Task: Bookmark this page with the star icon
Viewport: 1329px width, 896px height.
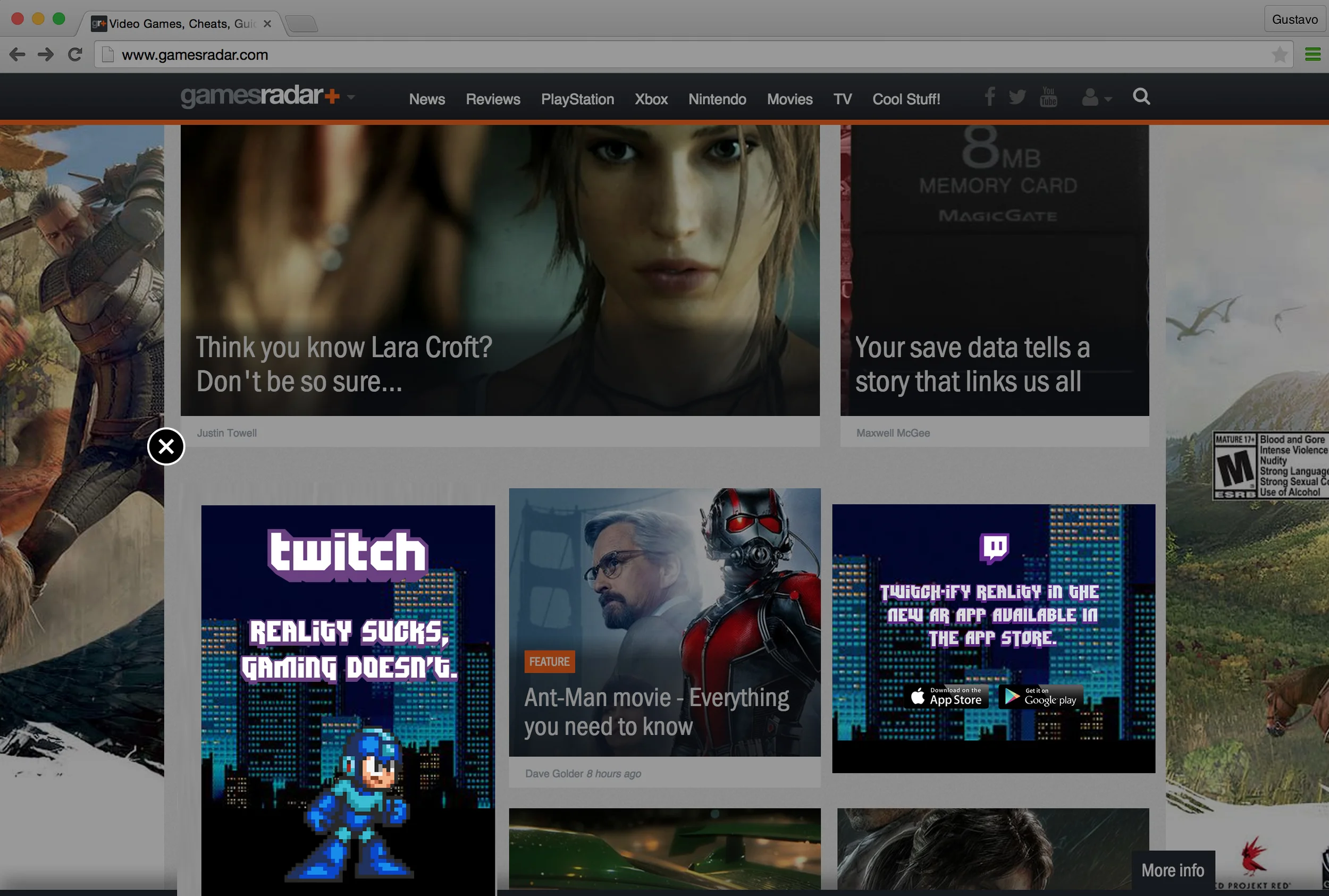Action: point(1280,55)
